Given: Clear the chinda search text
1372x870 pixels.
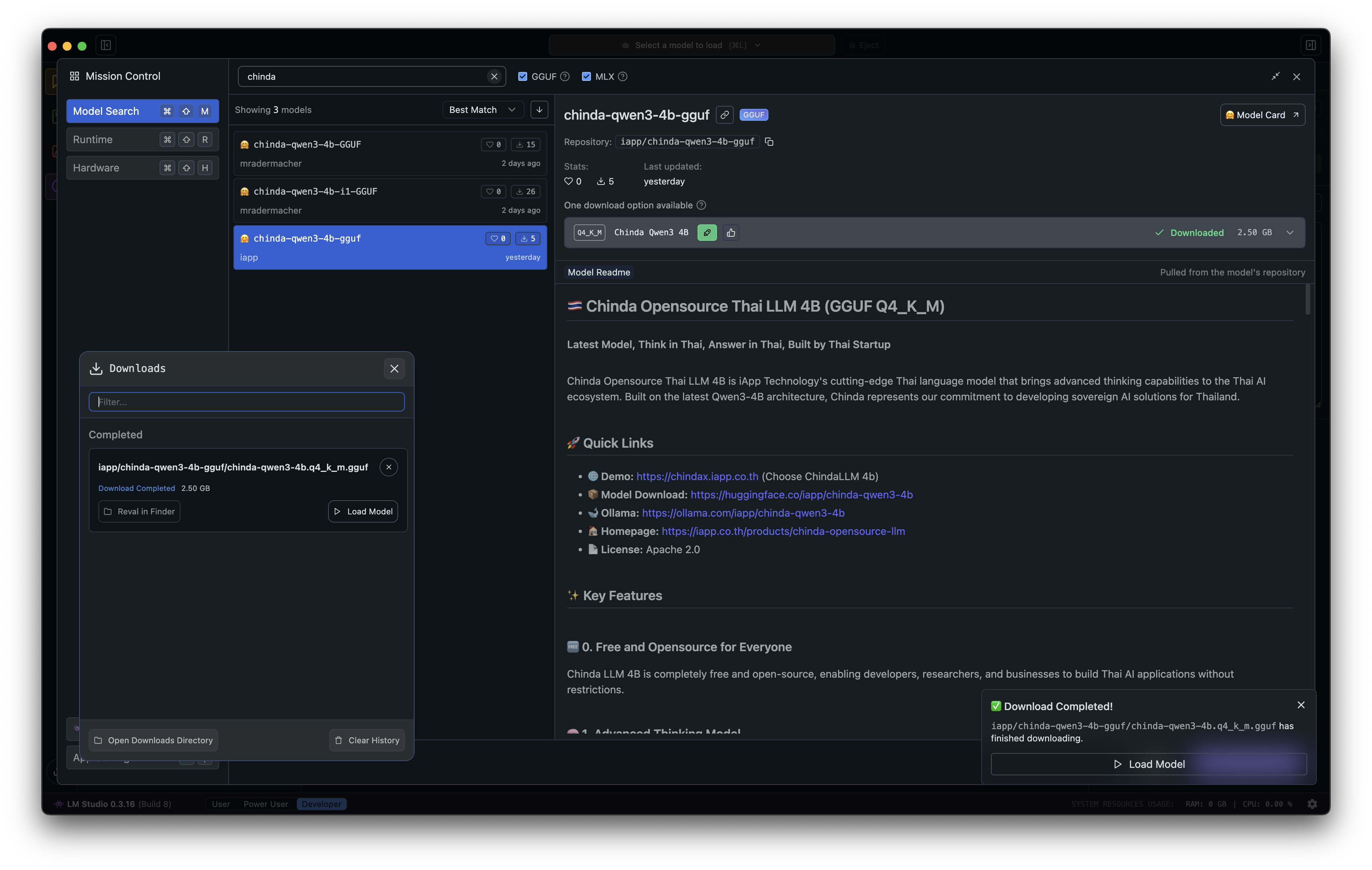Looking at the screenshot, I should pyautogui.click(x=494, y=76).
